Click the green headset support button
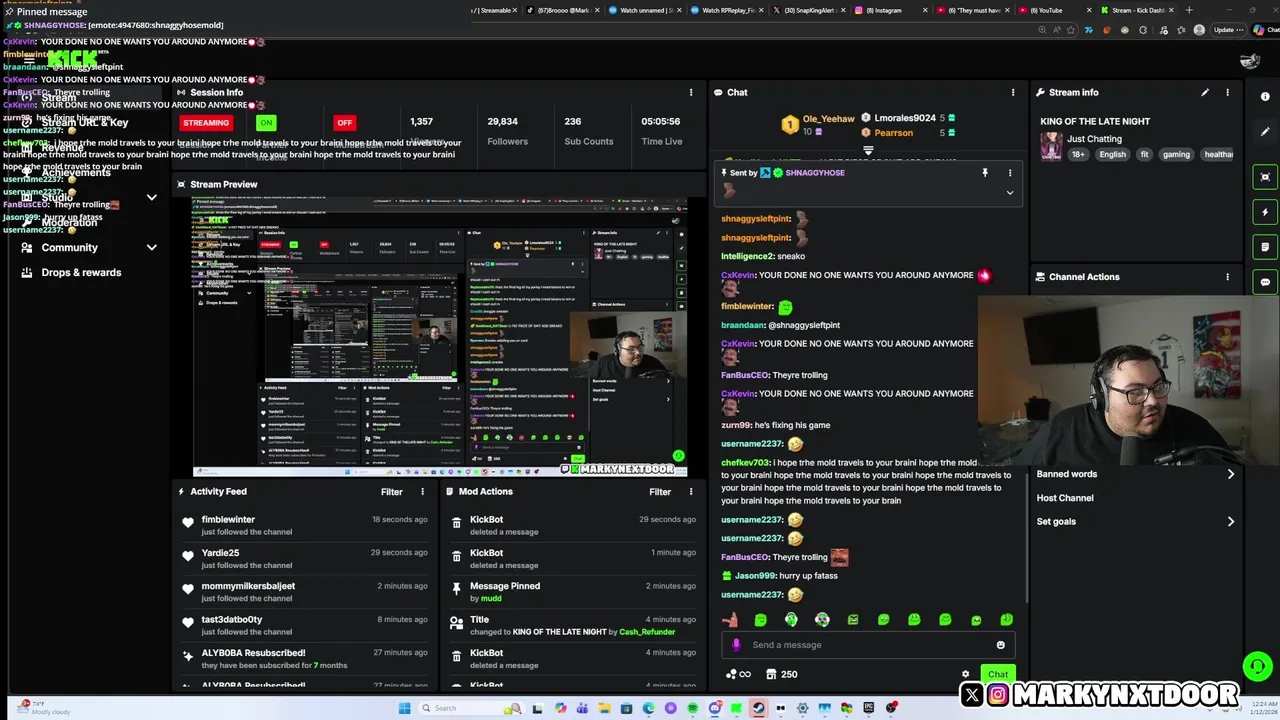The width and height of the screenshot is (1280, 720). coord(1257,666)
